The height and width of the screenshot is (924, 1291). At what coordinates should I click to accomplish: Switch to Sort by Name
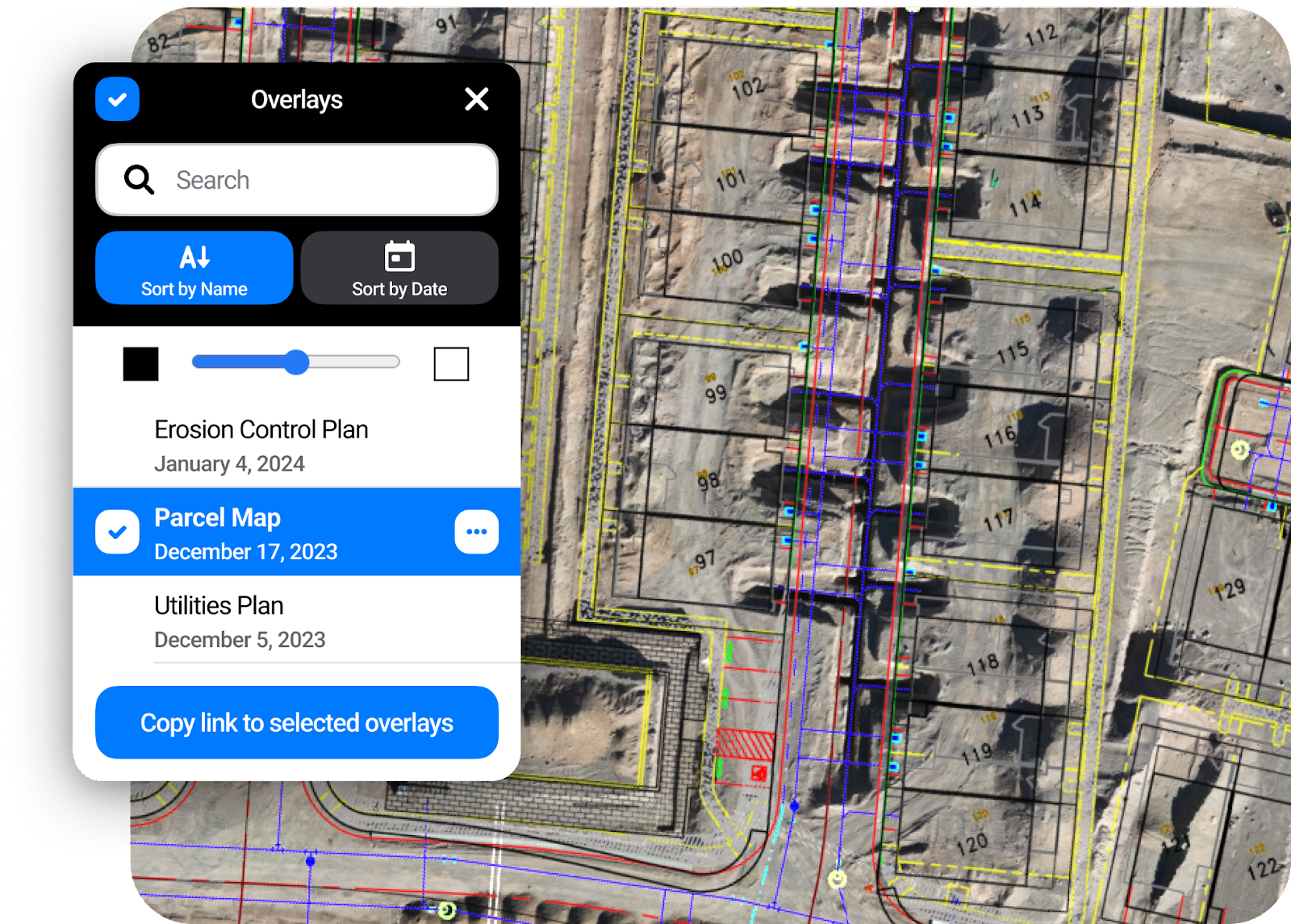[194, 268]
